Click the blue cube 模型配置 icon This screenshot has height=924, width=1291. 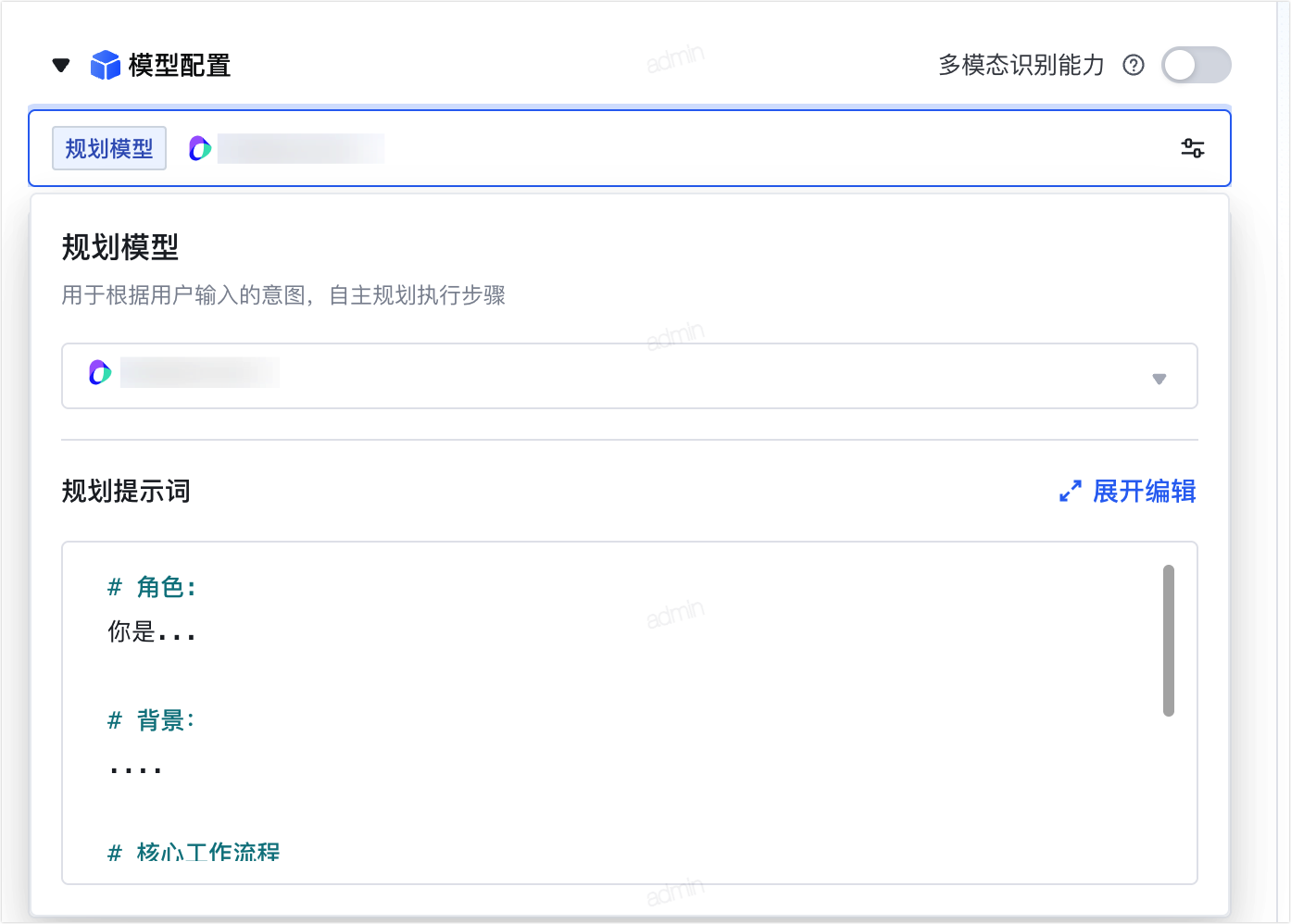(x=106, y=65)
